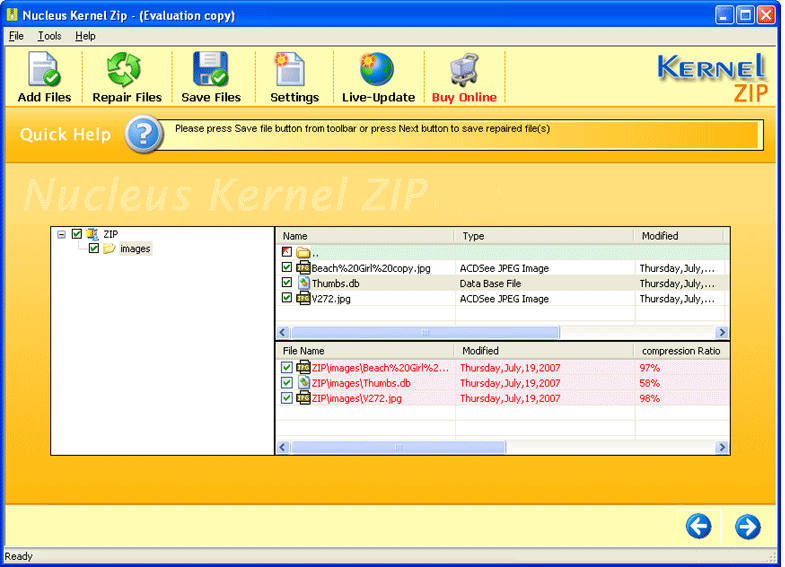
Task: Sort lower list by Modified column header
Action: [544, 351]
